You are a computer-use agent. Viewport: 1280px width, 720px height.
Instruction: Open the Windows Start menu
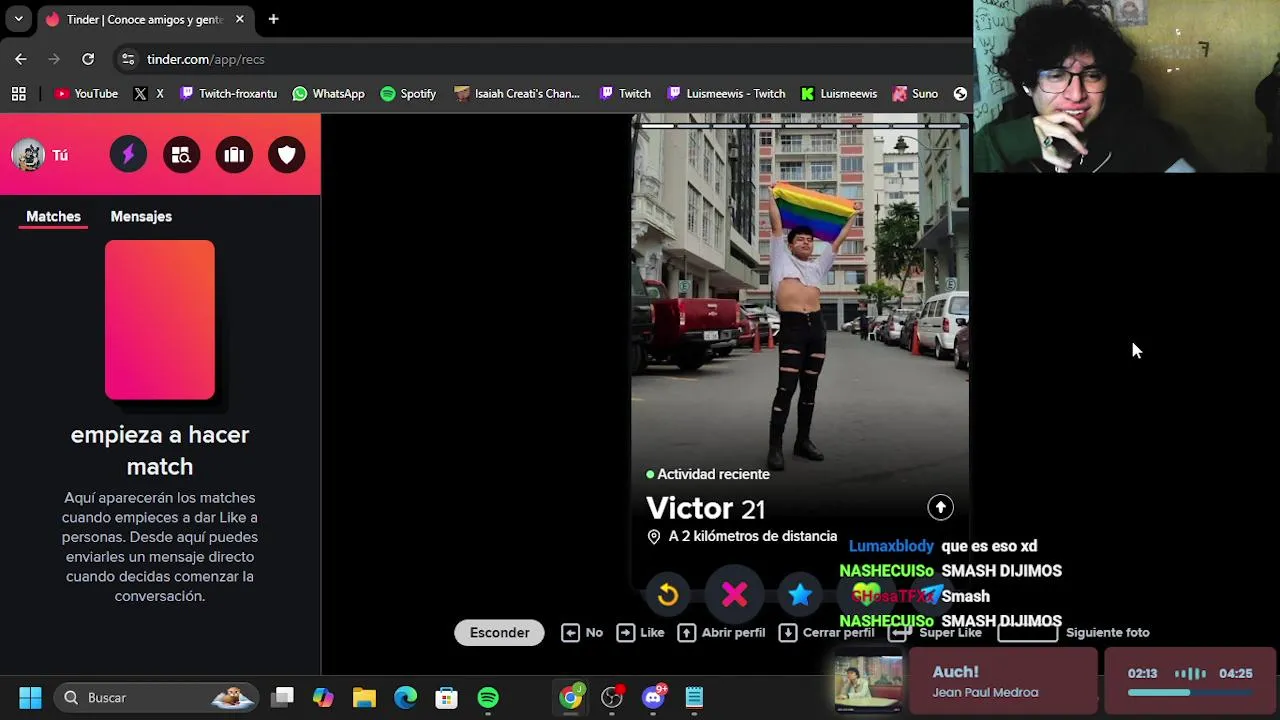point(30,698)
